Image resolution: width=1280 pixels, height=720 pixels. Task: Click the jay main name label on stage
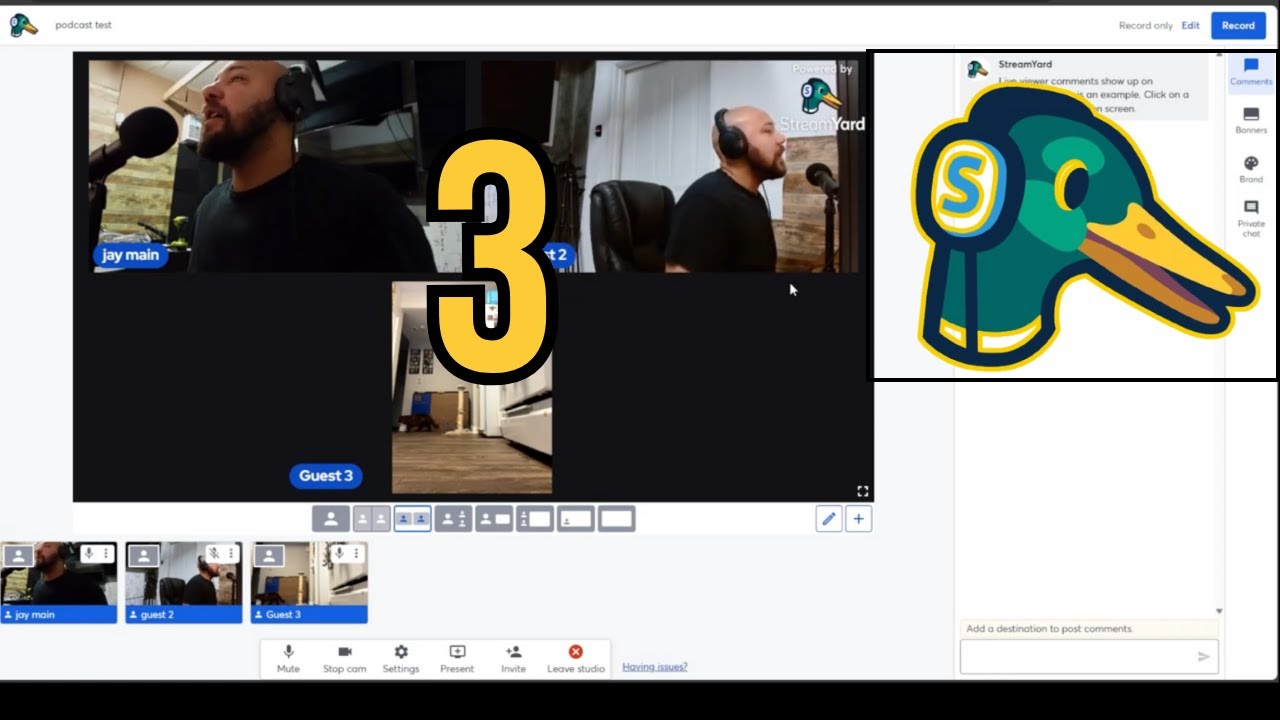tap(131, 255)
